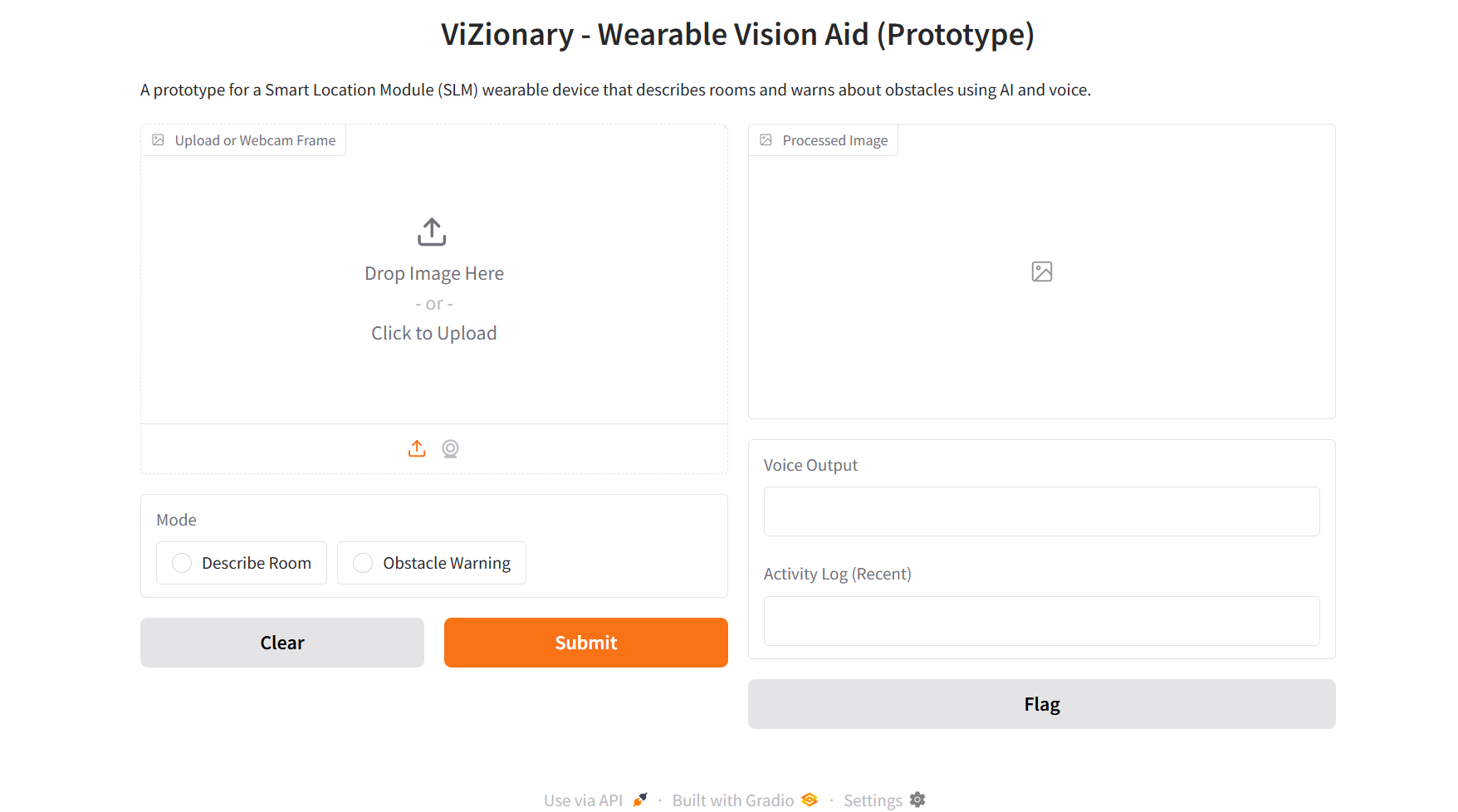
Task: Focus the Activity Log text field
Action: coord(1041,621)
